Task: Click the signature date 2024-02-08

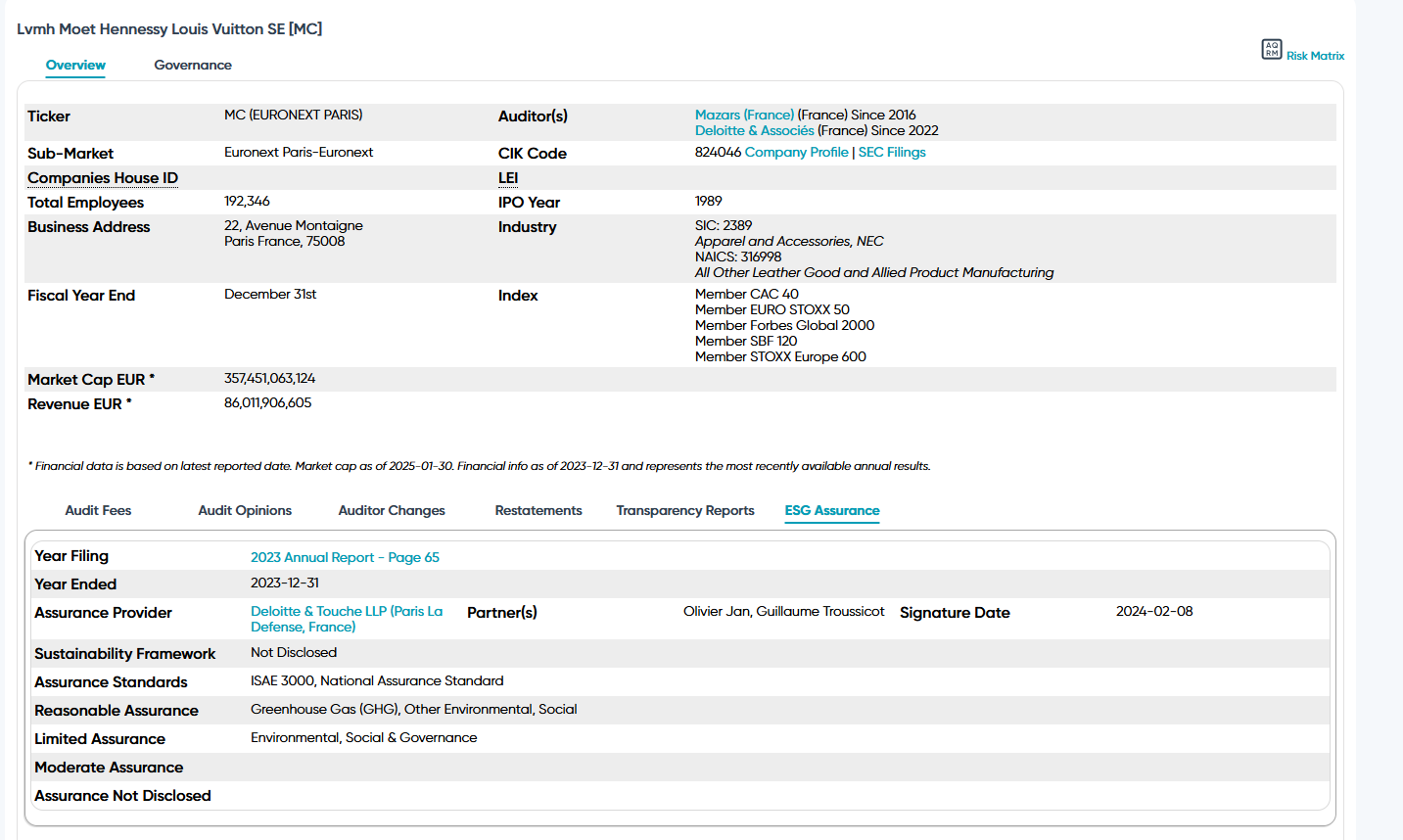Action: pyautogui.click(x=1154, y=611)
